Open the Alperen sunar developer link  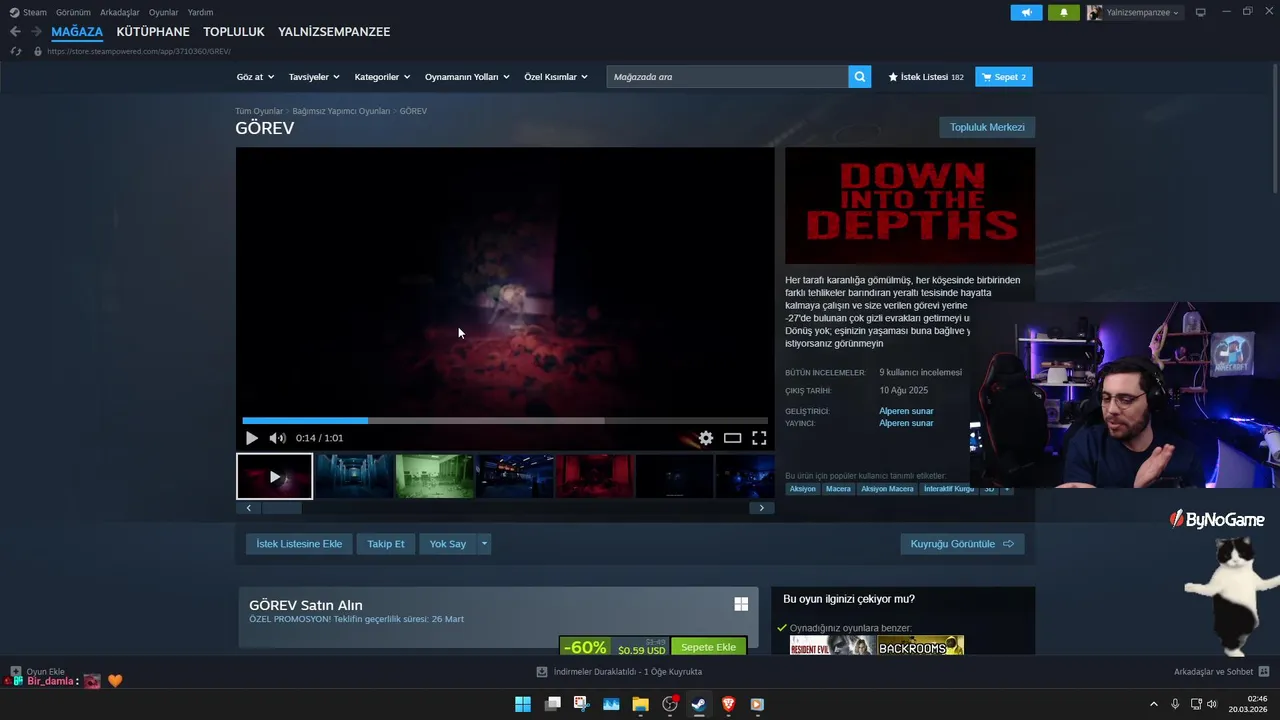906,411
